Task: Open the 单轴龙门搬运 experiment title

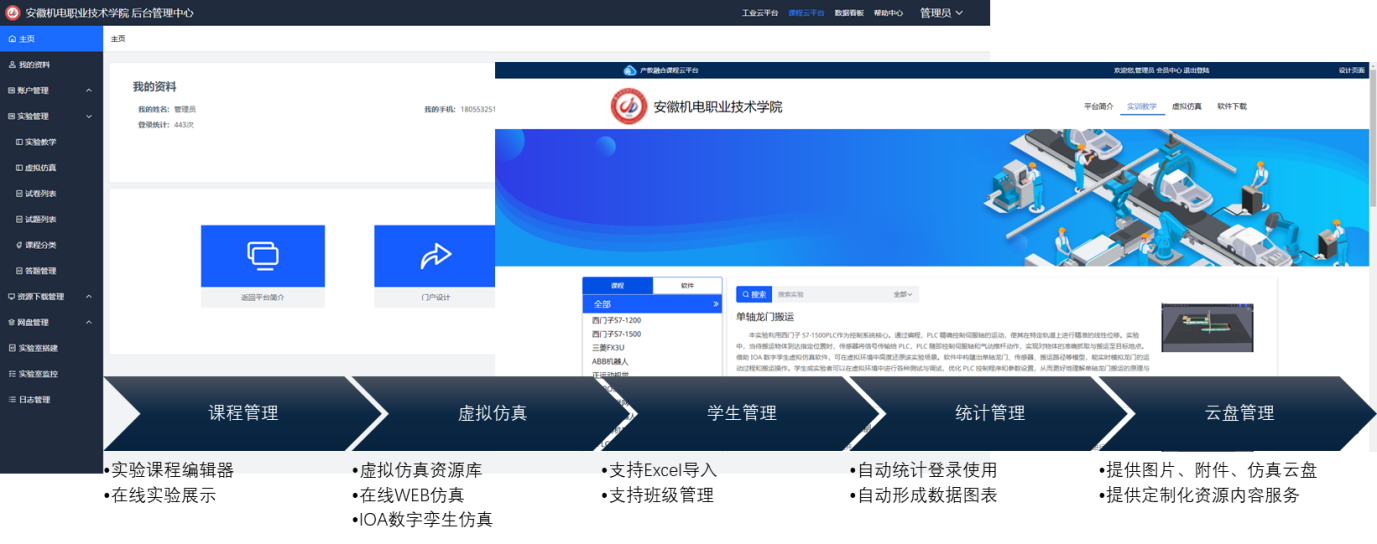Action: [765, 316]
